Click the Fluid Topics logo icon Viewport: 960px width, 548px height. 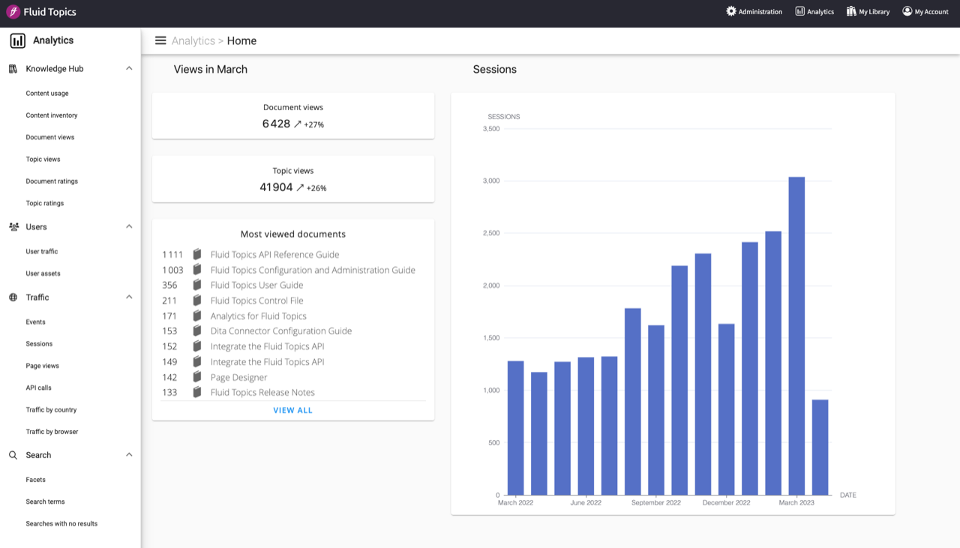click(x=13, y=12)
